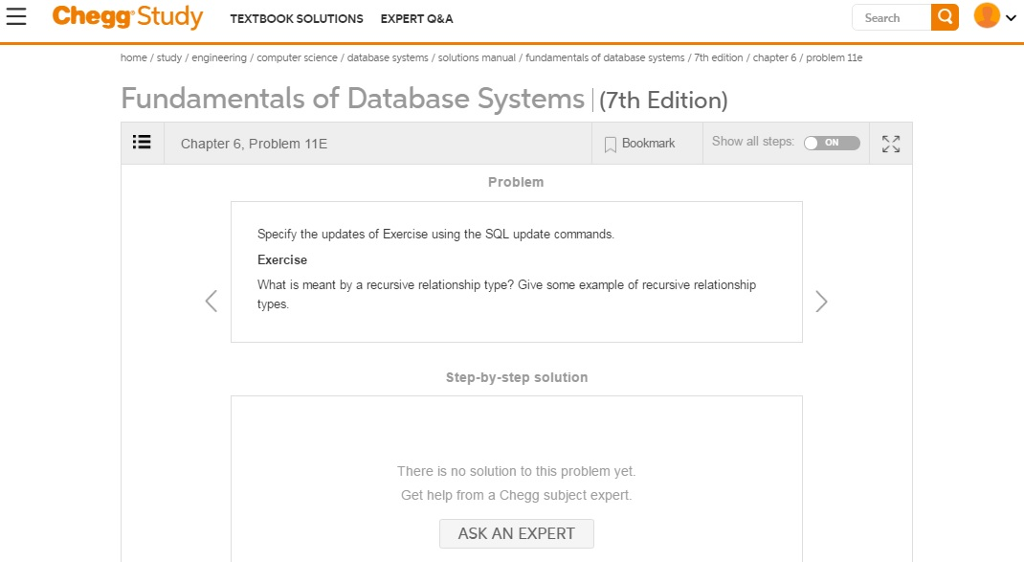This screenshot has height=562, width=1024.
Task: Open the 7th edition breadcrumb link
Action: tap(718, 57)
